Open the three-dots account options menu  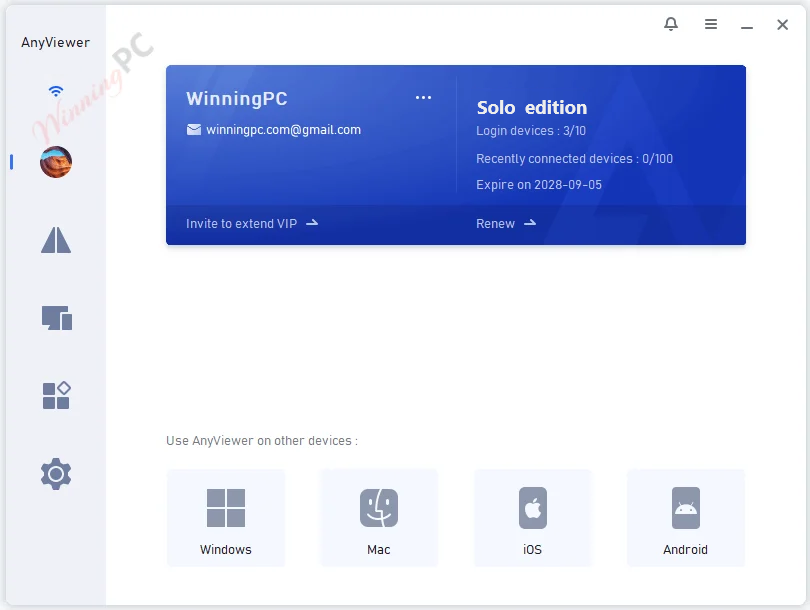(423, 97)
